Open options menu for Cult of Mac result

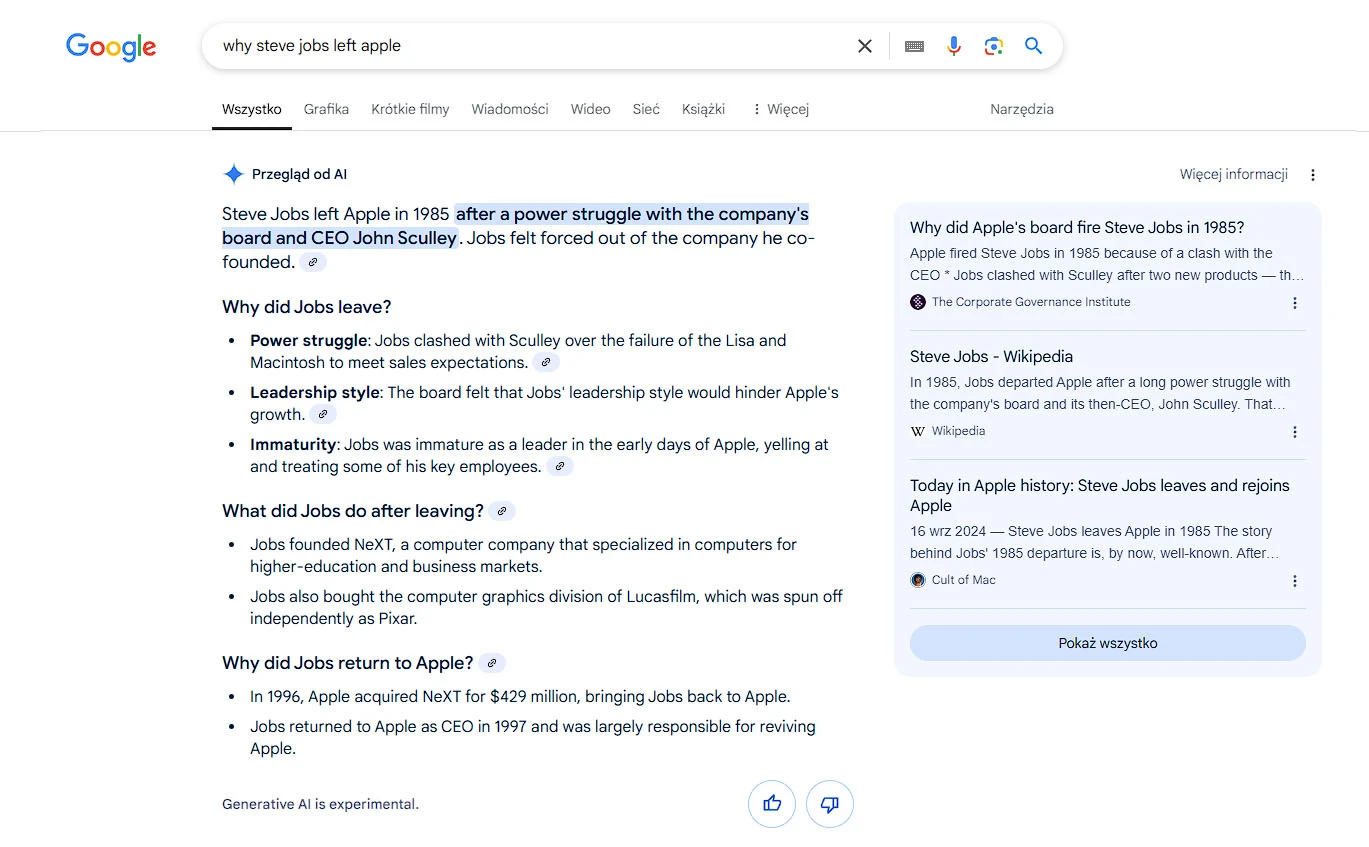click(1295, 581)
